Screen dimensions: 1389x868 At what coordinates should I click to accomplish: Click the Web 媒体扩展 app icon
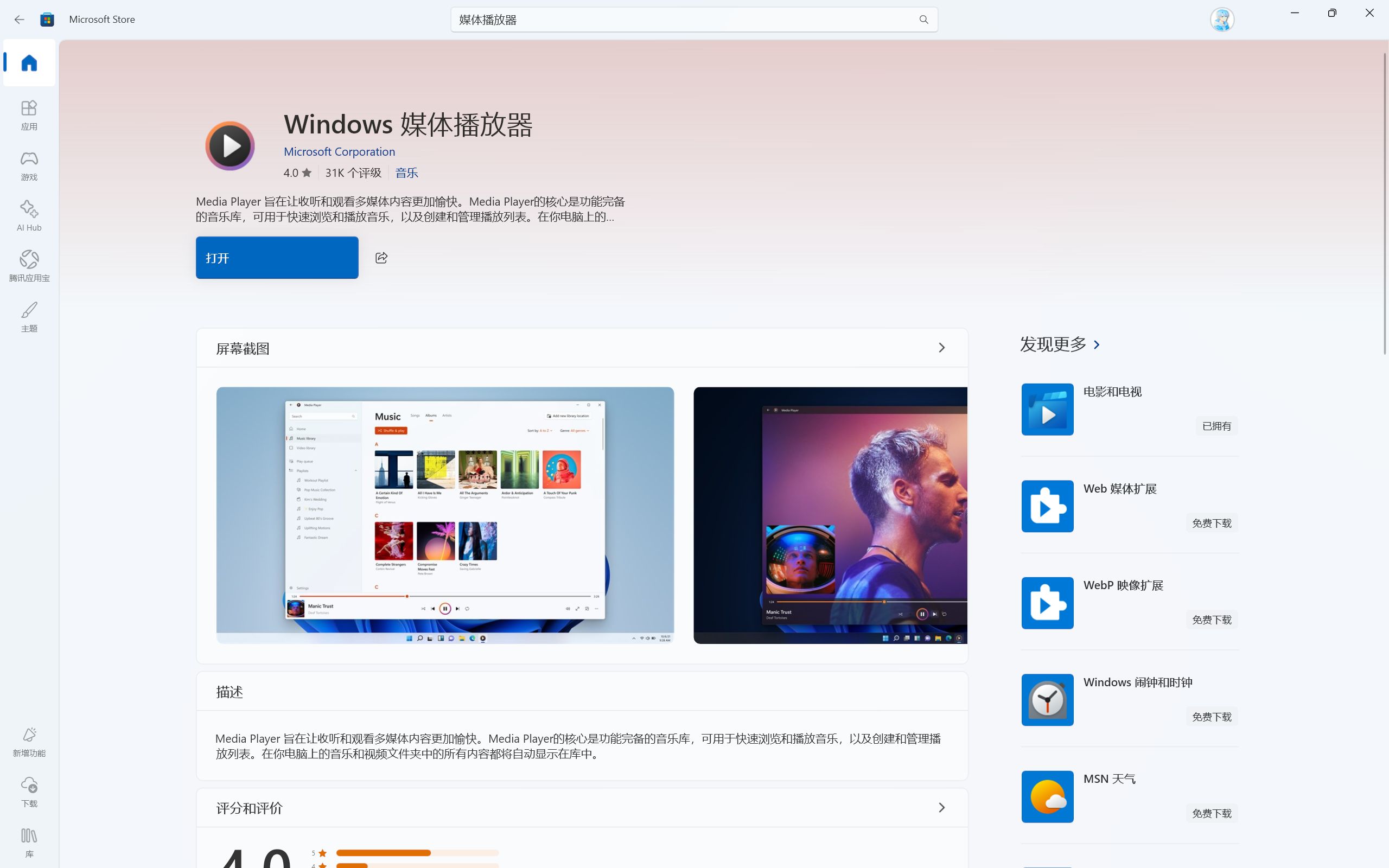1048,506
